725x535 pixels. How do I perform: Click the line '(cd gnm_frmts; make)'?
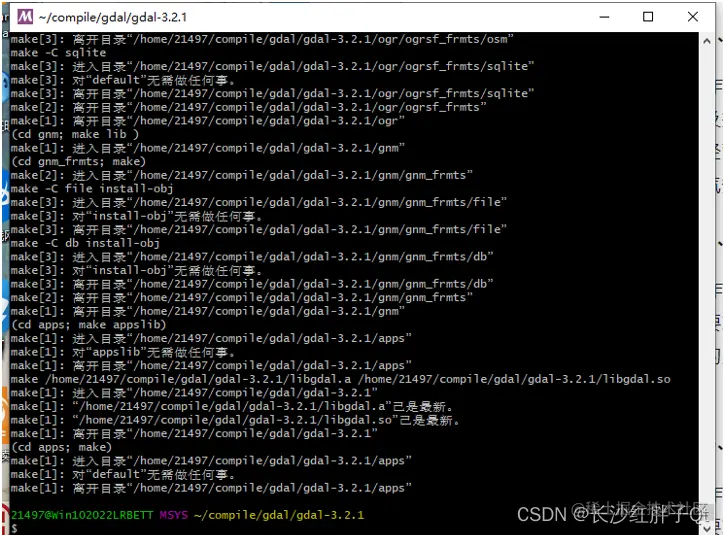coord(78,161)
